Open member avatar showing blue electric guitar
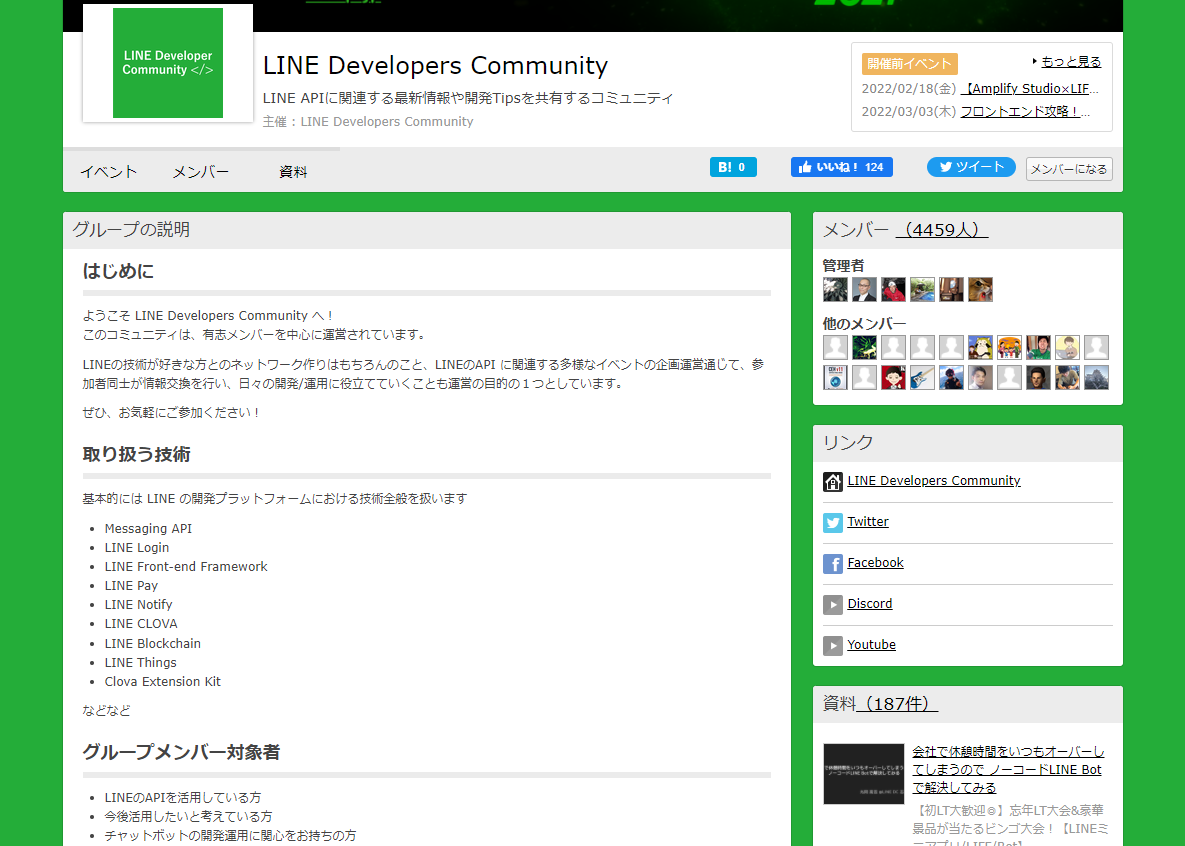Image resolution: width=1185 pixels, height=846 pixels. click(922, 377)
